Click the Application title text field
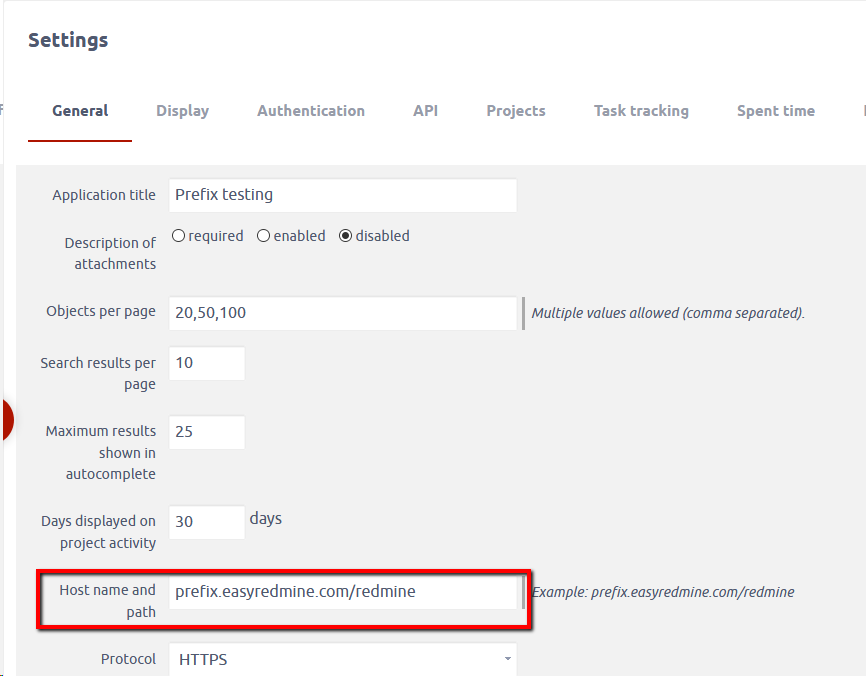Viewport: 866px width, 676px height. pyautogui.click(x=343, y=195)
